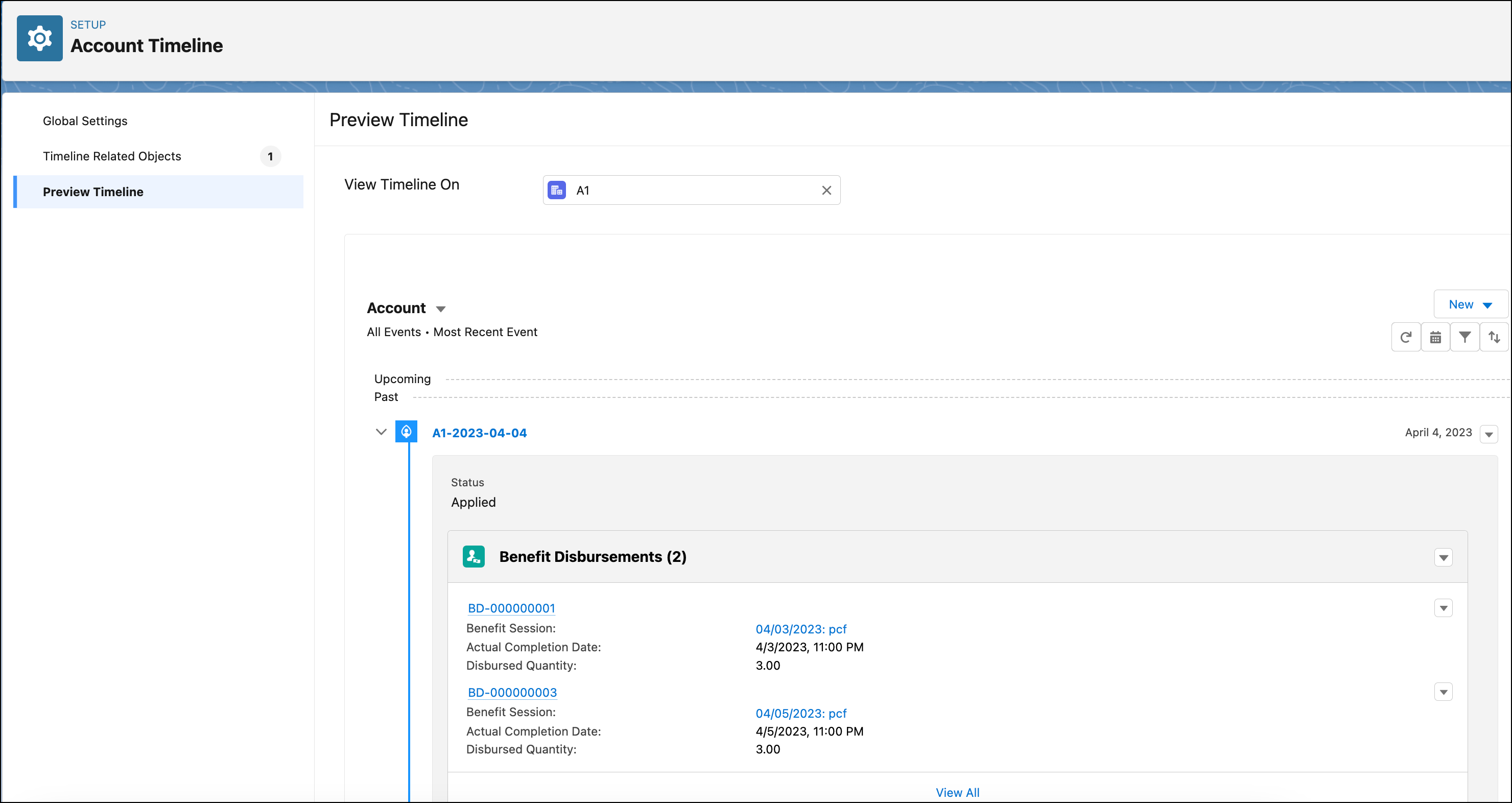Screen dimensions: 1512x803
Task: Click the New button
Action: coord(1461,304)
